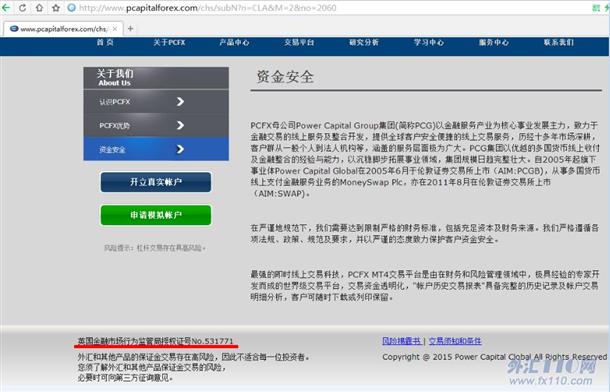610x392 pixels.
Task: Go to browser home icon
Action: click(39, 7)
